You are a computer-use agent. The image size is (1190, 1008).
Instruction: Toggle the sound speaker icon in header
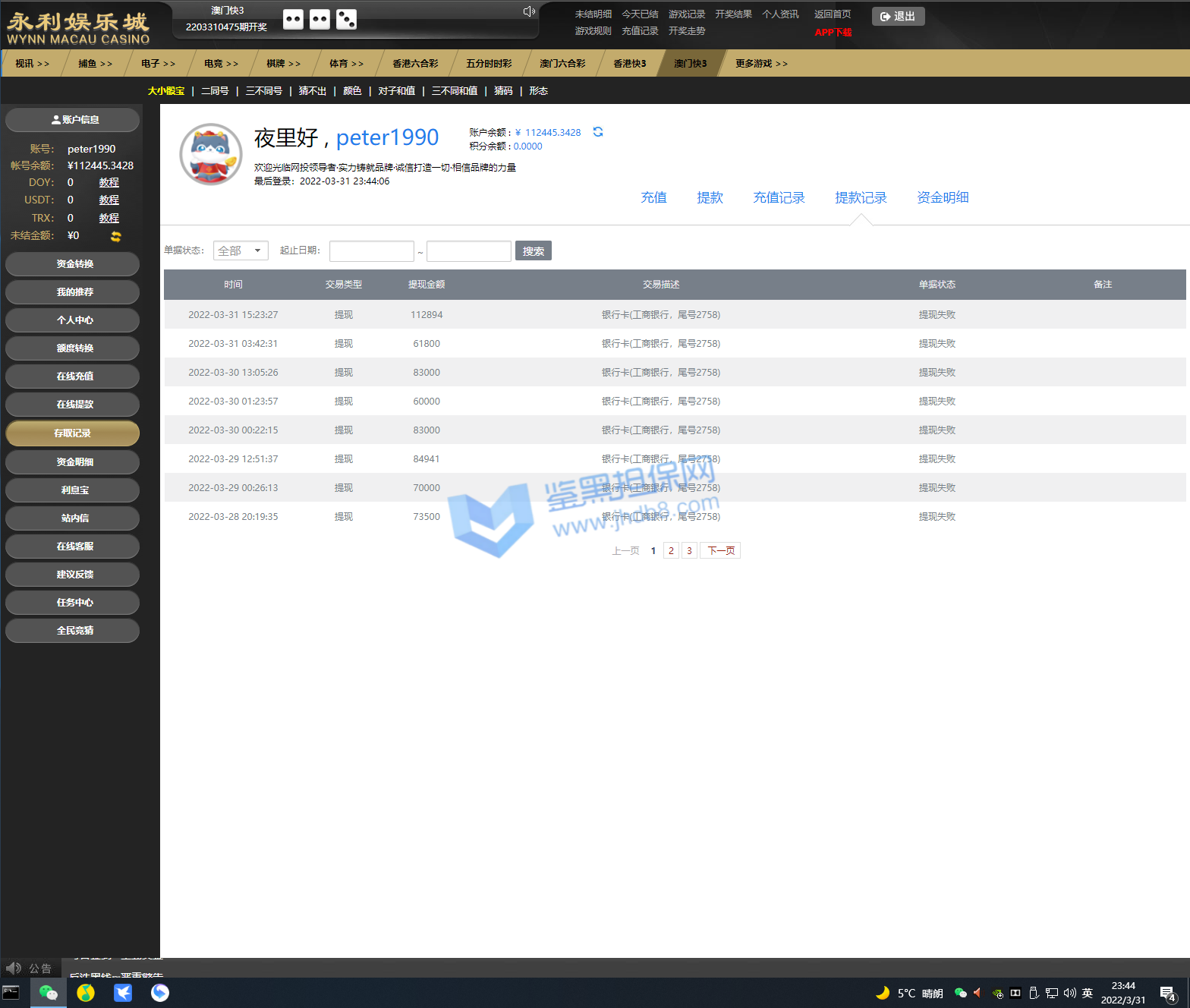click(529, 11)
